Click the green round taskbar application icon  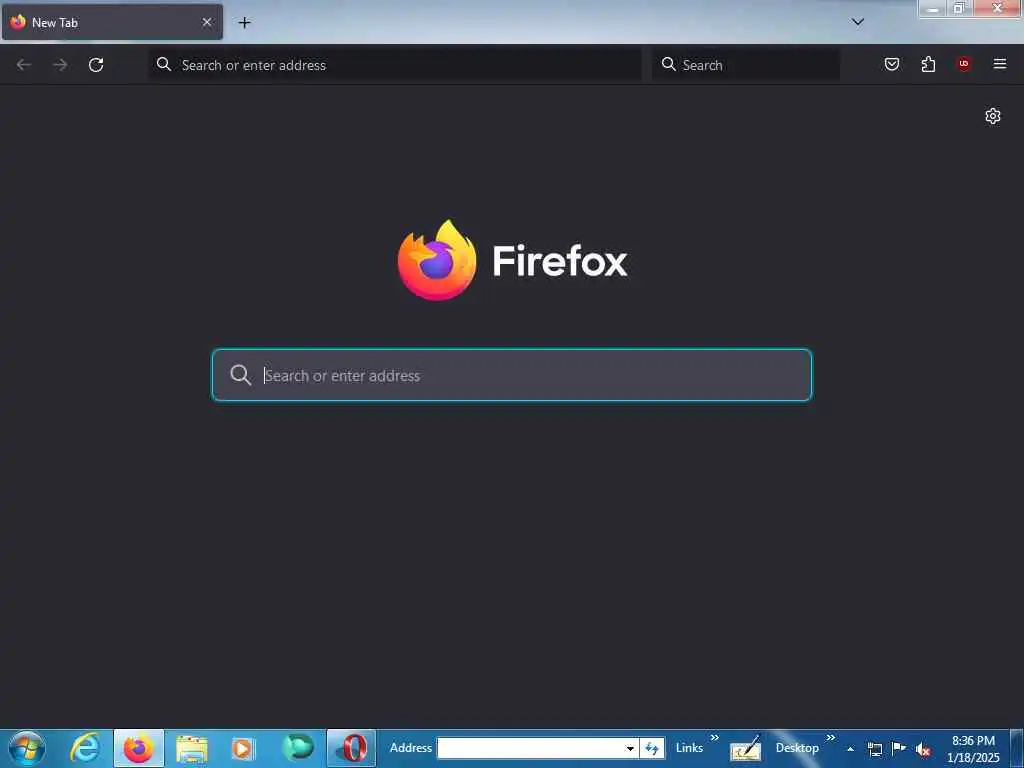click(298, 747)
